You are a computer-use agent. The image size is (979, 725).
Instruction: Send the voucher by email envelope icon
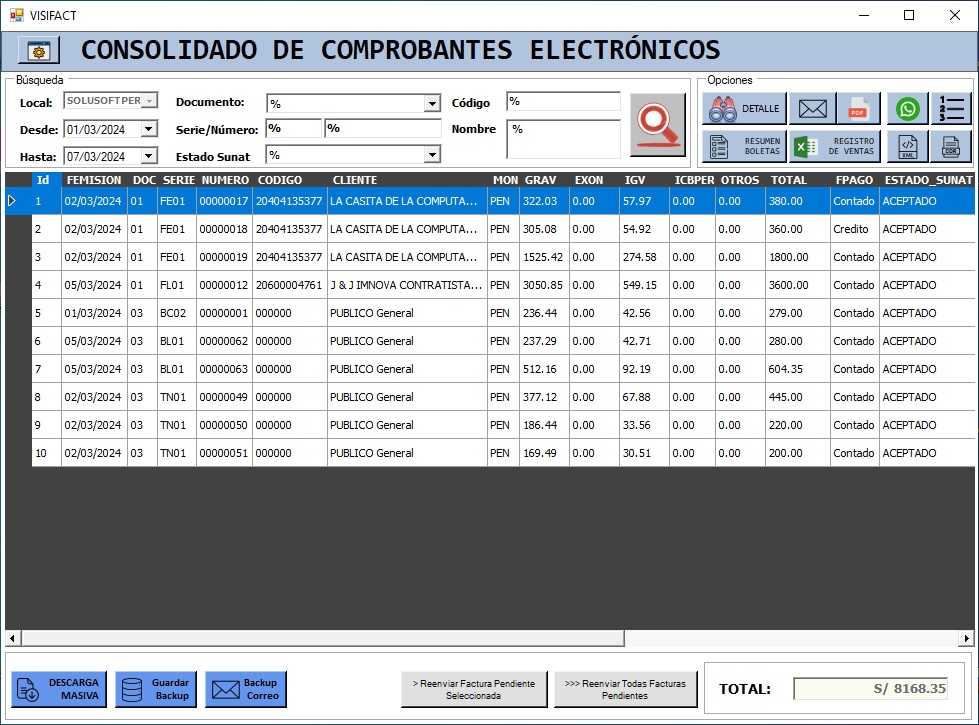pos(814,109)
